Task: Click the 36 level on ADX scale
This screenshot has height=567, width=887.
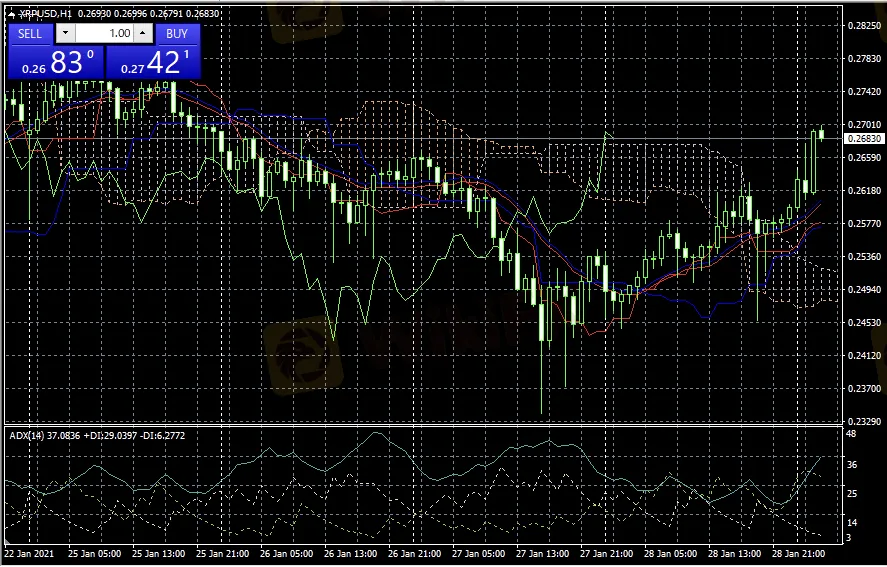Action: [x=851, y=465]
